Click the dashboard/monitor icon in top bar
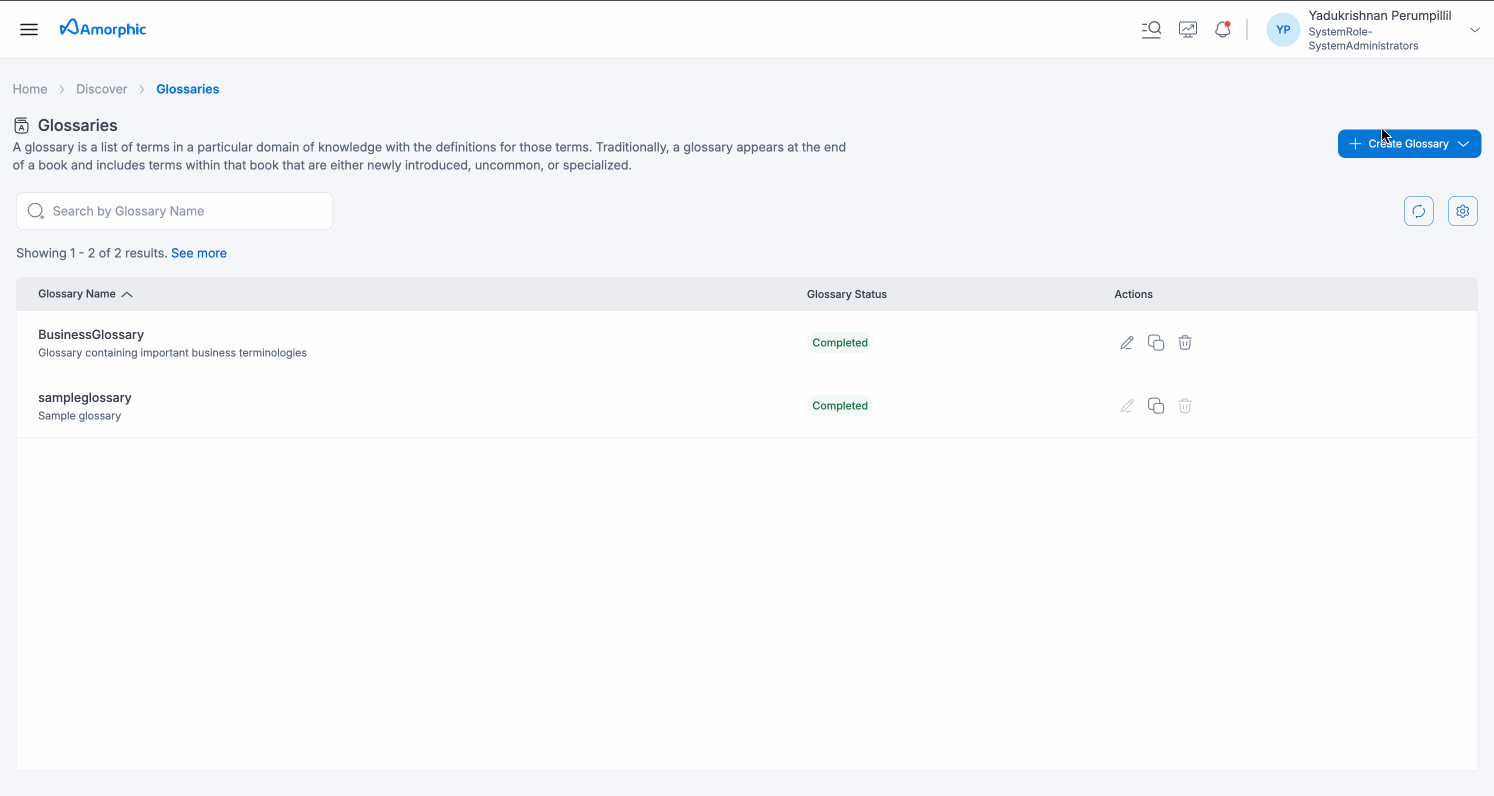 pyautogui.click(x=1187, y=29)
